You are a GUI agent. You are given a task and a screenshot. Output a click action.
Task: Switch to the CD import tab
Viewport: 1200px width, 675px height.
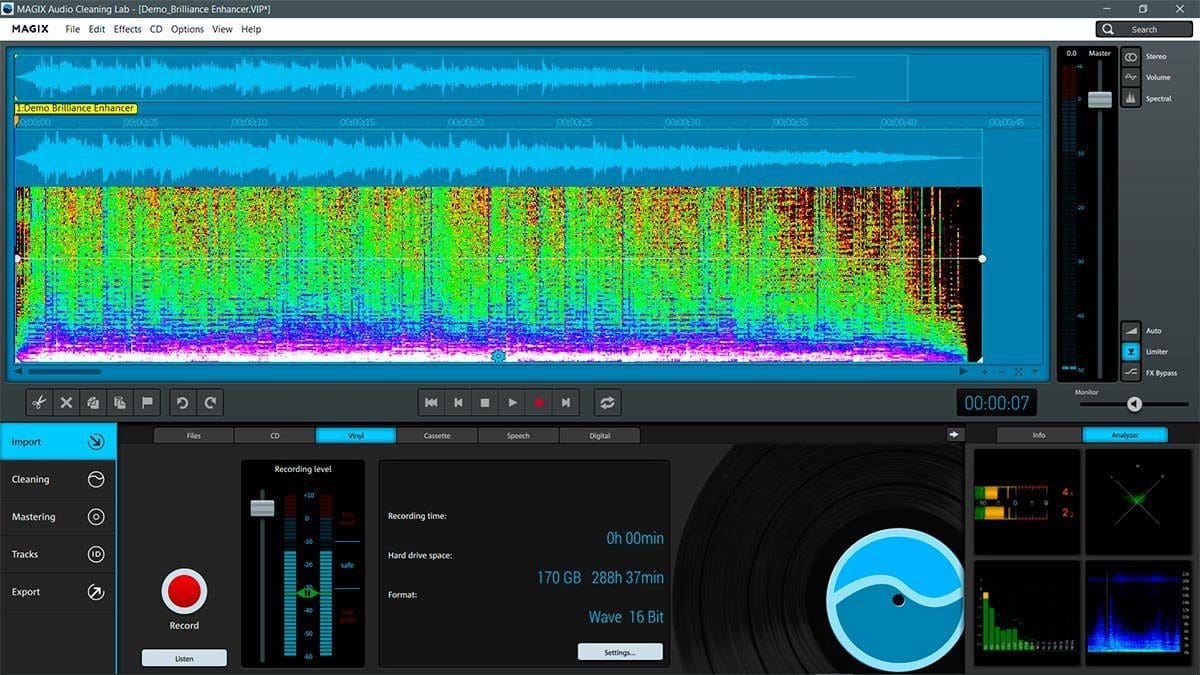(x=275, y=436)
